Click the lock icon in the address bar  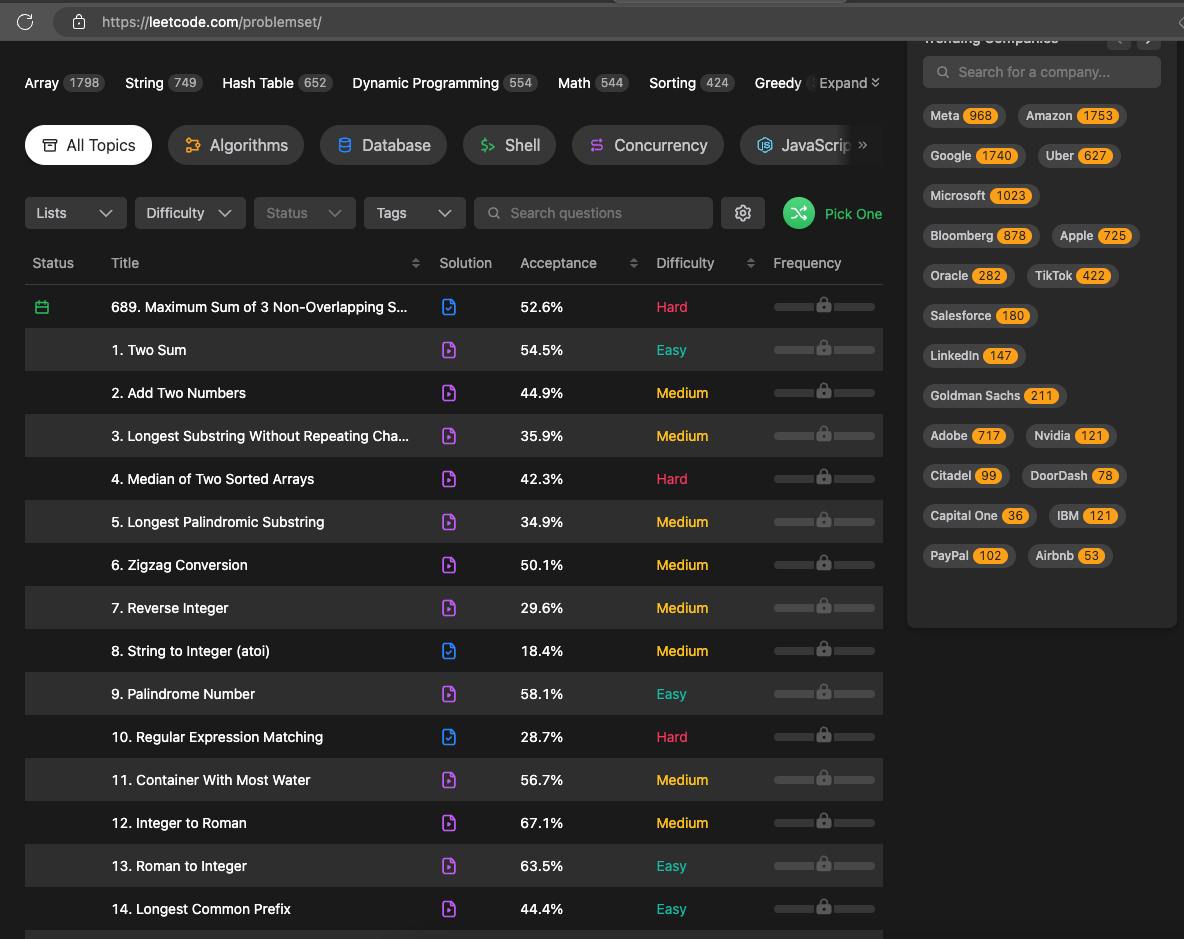click(79, 22)
